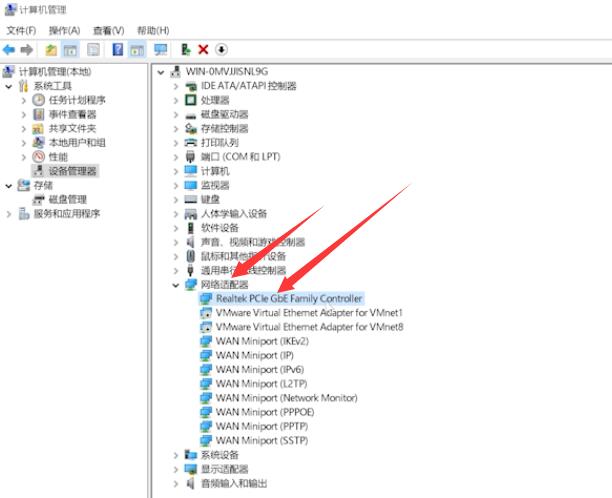Click the properties sheet toolbar icon

(93, 50)
